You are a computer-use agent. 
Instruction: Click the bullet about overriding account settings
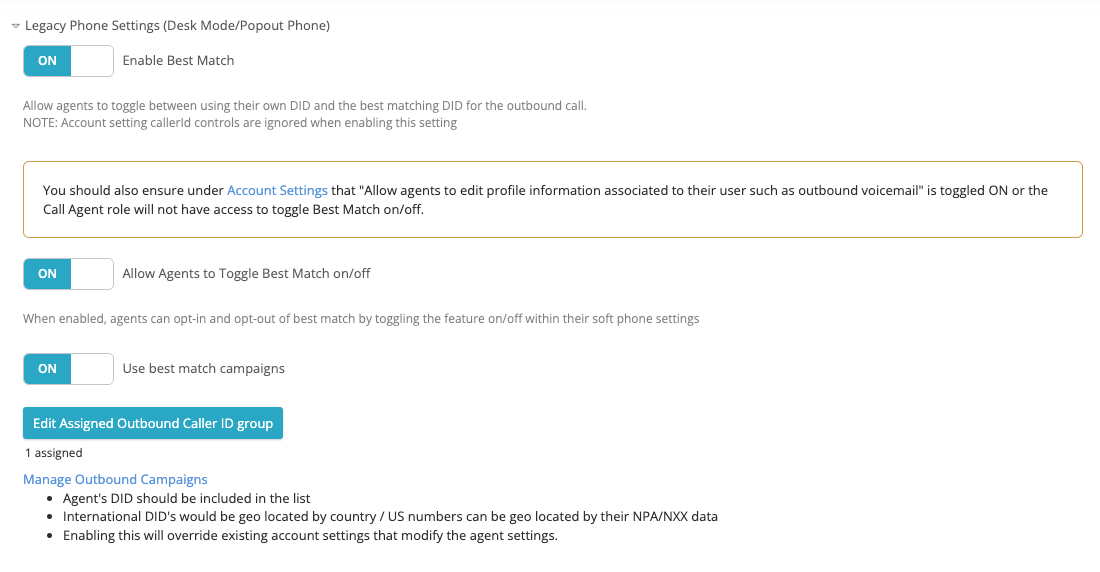coord(309,536)
